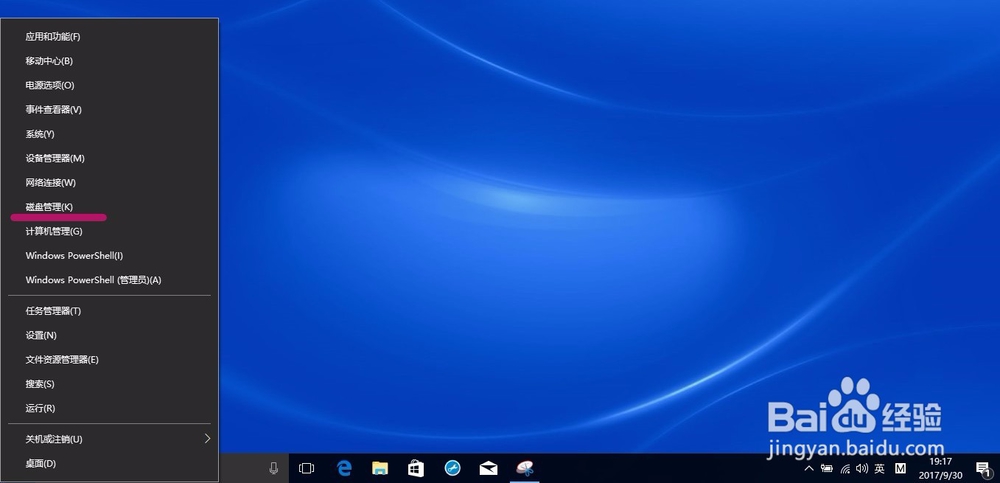
Task: Switch to Snipping Tool taskbar icon
Action: click(525, 468)
